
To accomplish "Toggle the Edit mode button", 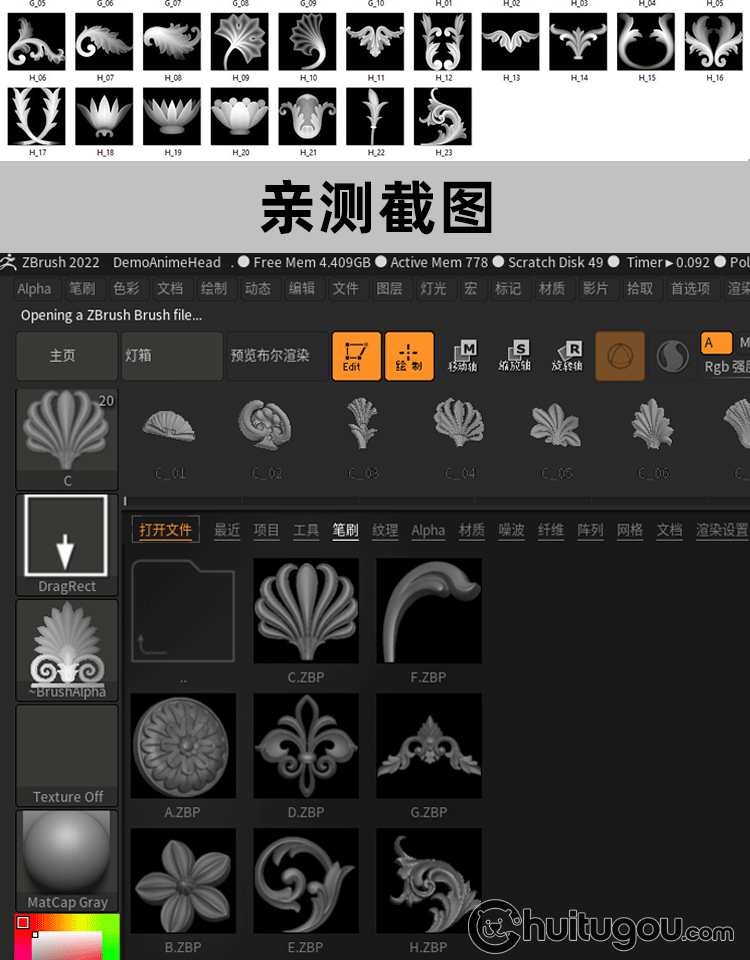I will click(x=356, y=356).
